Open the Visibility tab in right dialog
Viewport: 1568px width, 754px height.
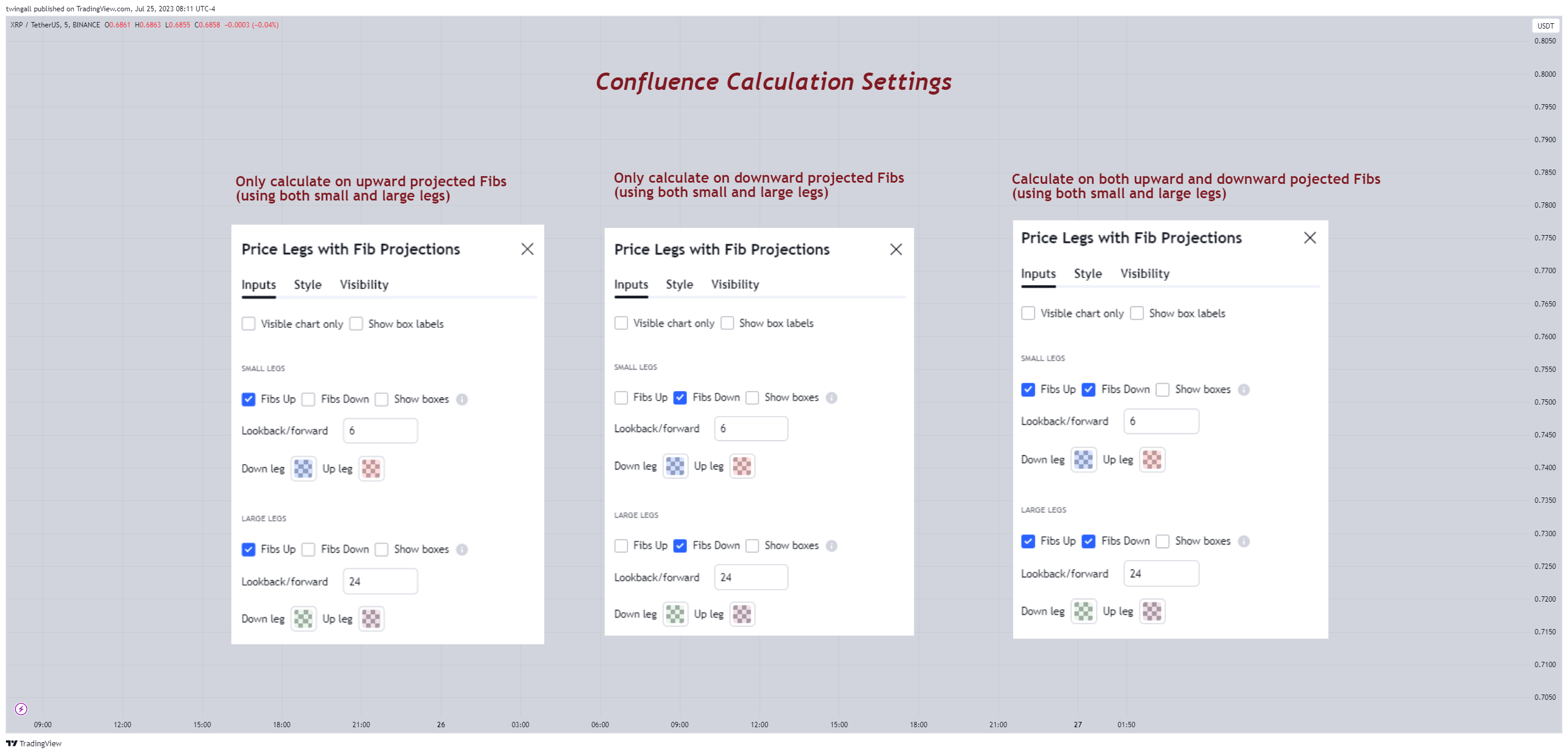1145,274
